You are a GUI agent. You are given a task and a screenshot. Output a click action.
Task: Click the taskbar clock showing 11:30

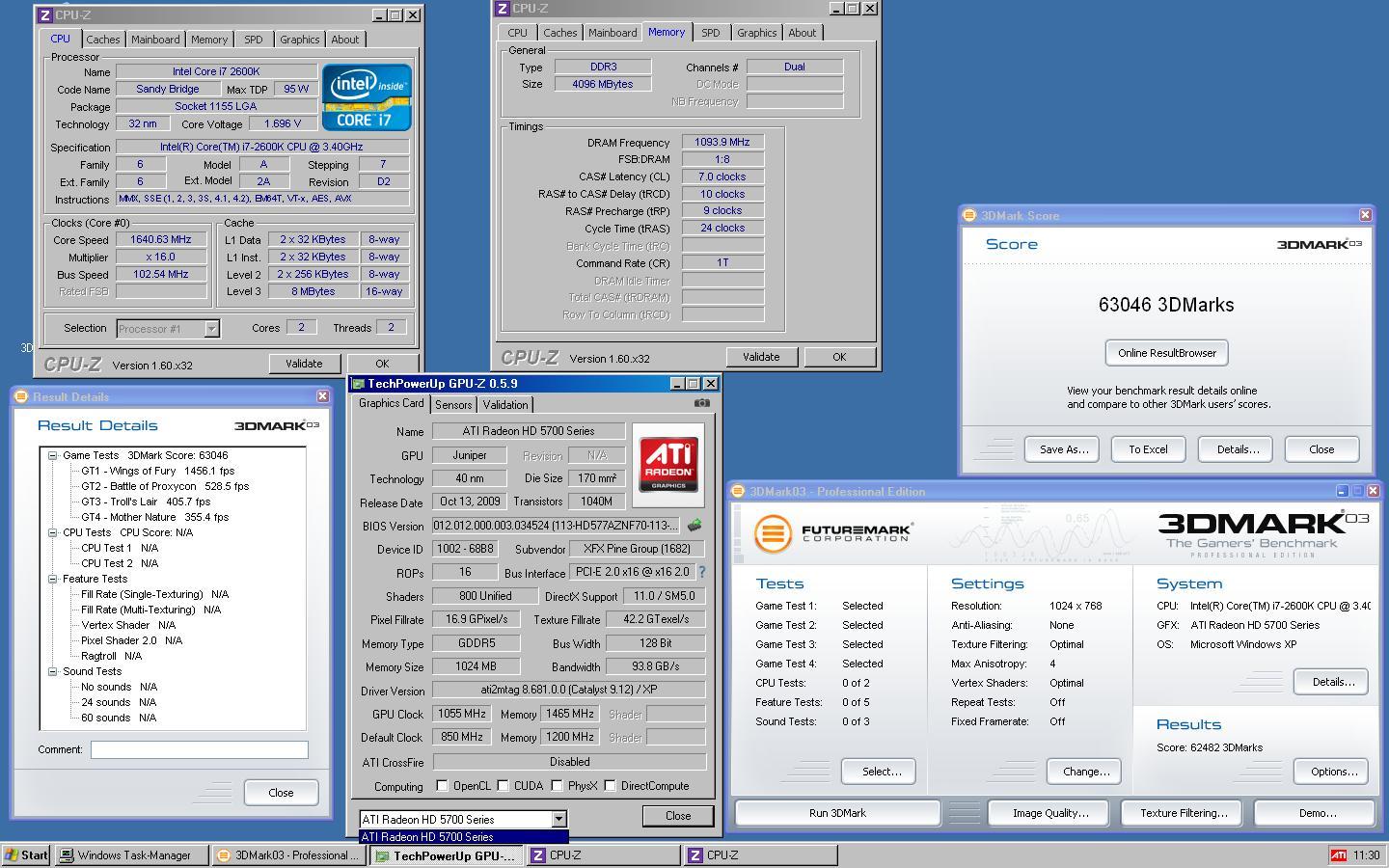(1366, 855)
